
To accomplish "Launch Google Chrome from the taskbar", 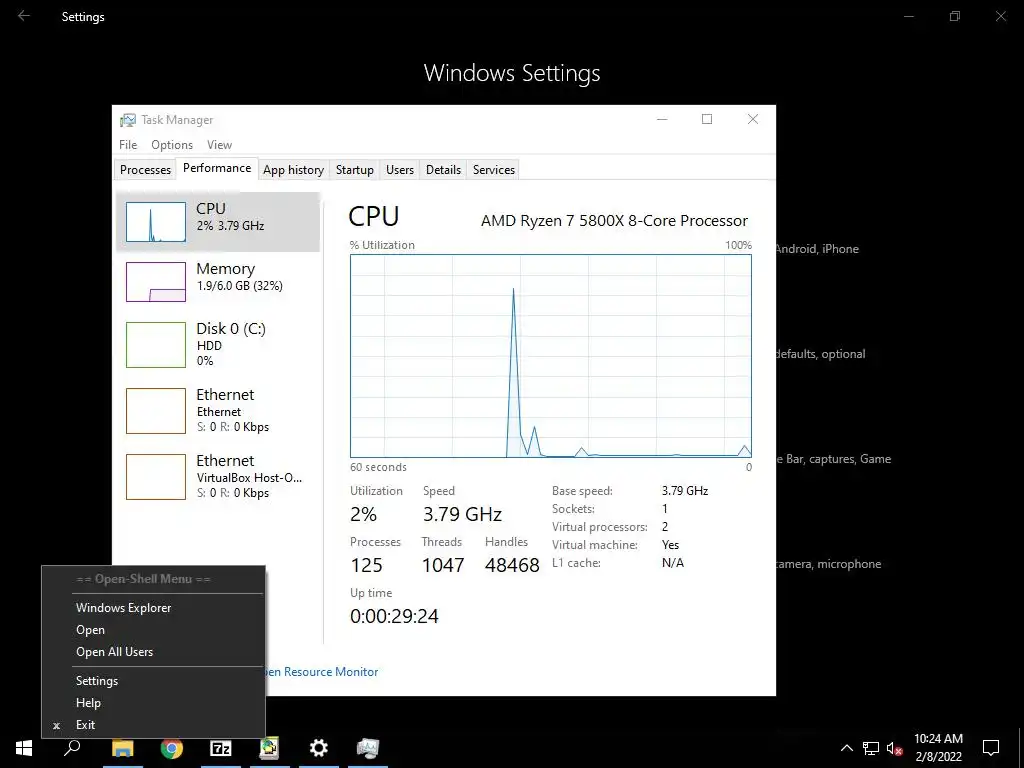I will 172,748.
